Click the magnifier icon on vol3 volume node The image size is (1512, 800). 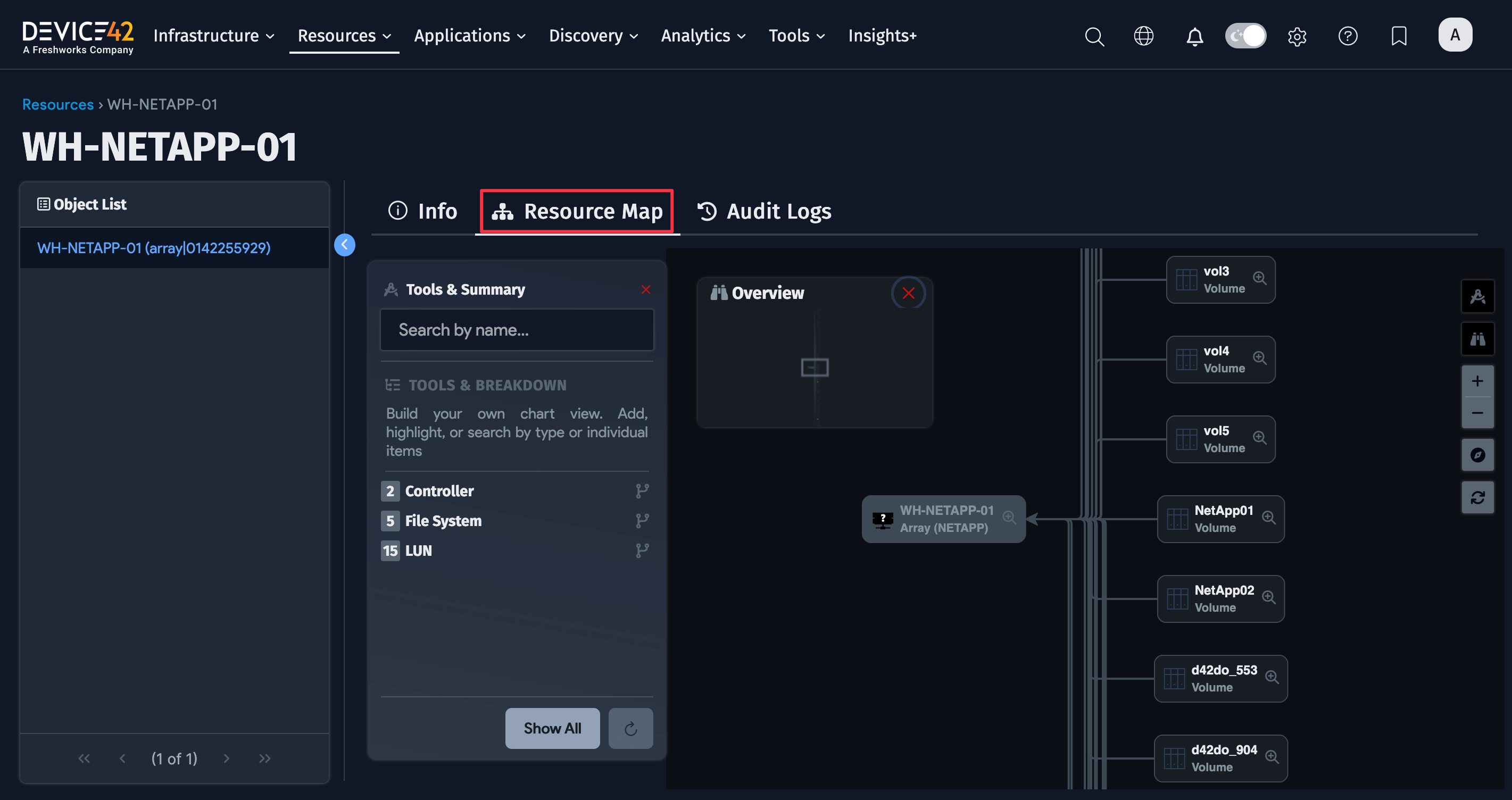point(1259,278)
